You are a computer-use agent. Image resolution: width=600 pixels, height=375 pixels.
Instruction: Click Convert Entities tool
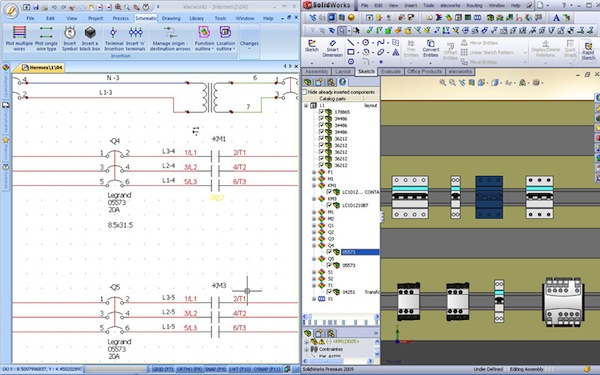click(x=430, y=48)
